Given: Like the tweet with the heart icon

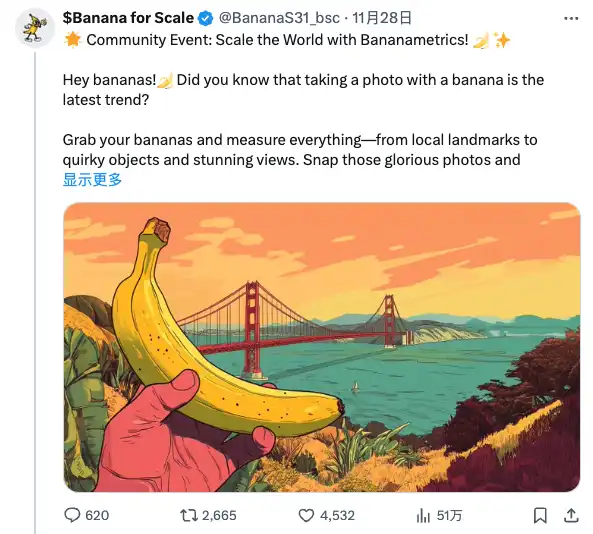Looking at the screenshot, I should point(306,515).
